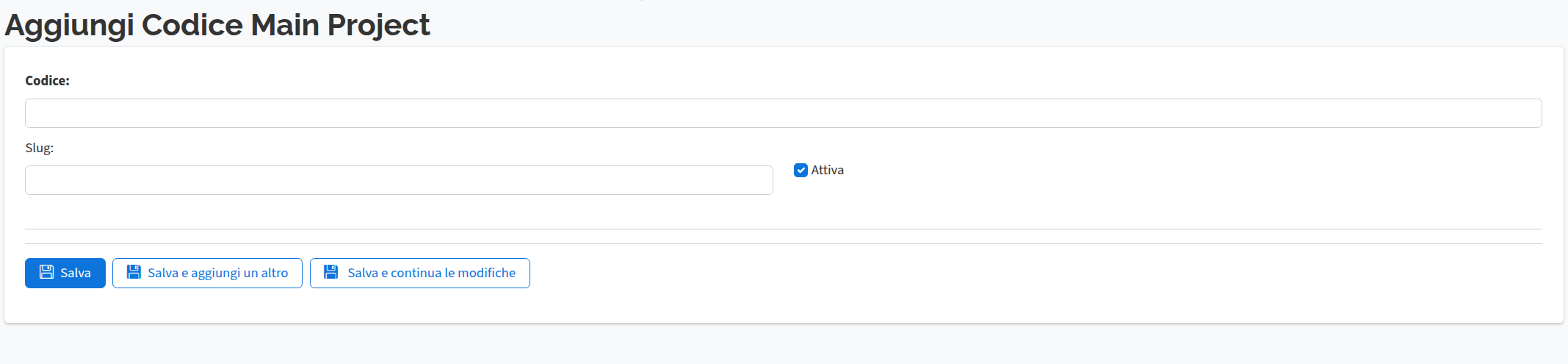Uncheck the Attiva checkbox
The image size is (1568, 364).
tap(801, 170)
